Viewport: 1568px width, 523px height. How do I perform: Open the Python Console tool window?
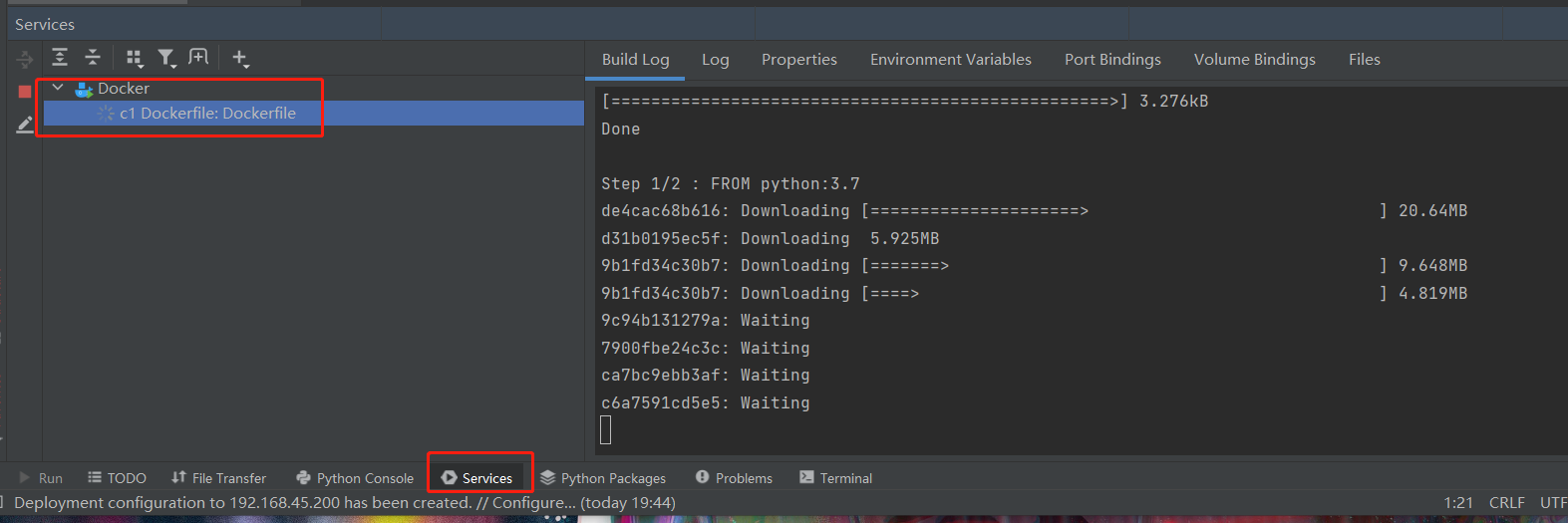point(355,478)
